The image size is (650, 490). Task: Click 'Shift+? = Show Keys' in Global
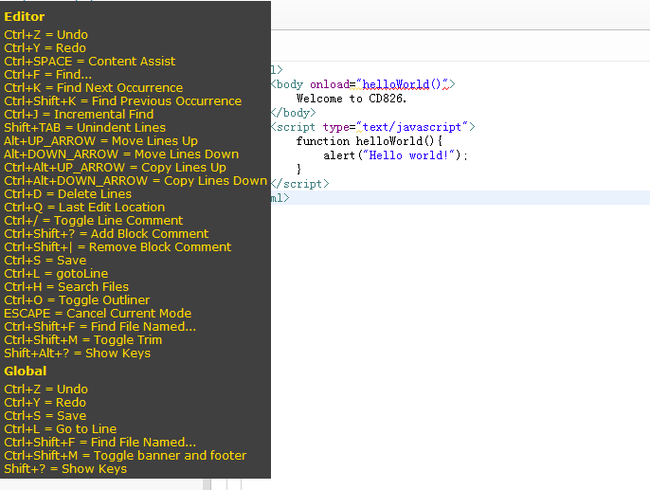point(65,469)
